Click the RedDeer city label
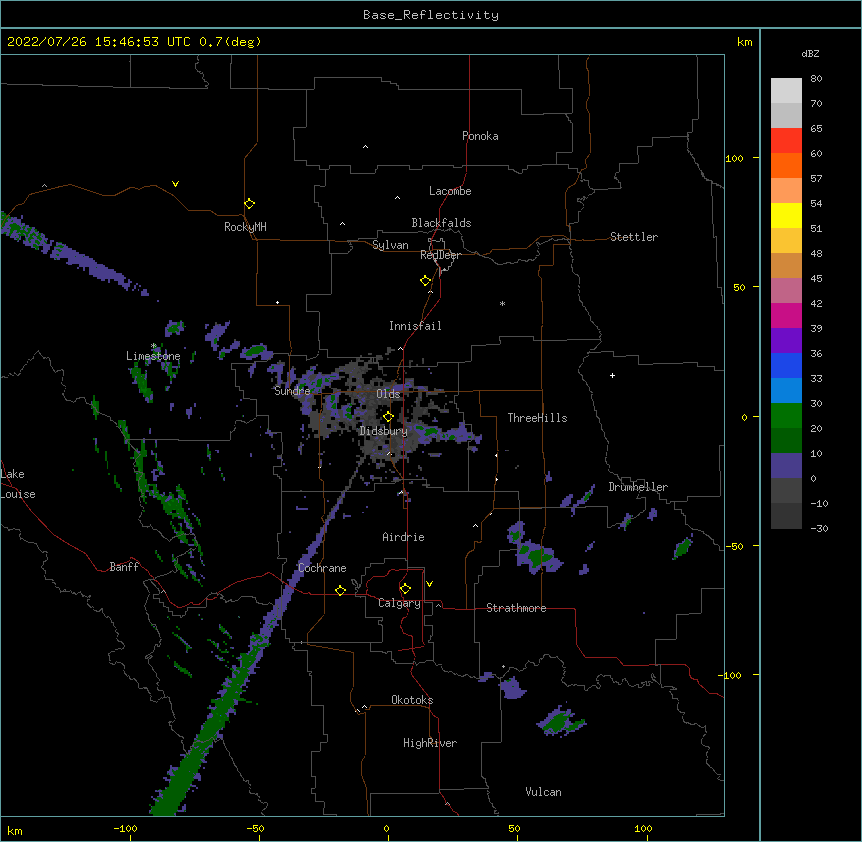Viewport: 862px width, 842px height. coord(440,255)
